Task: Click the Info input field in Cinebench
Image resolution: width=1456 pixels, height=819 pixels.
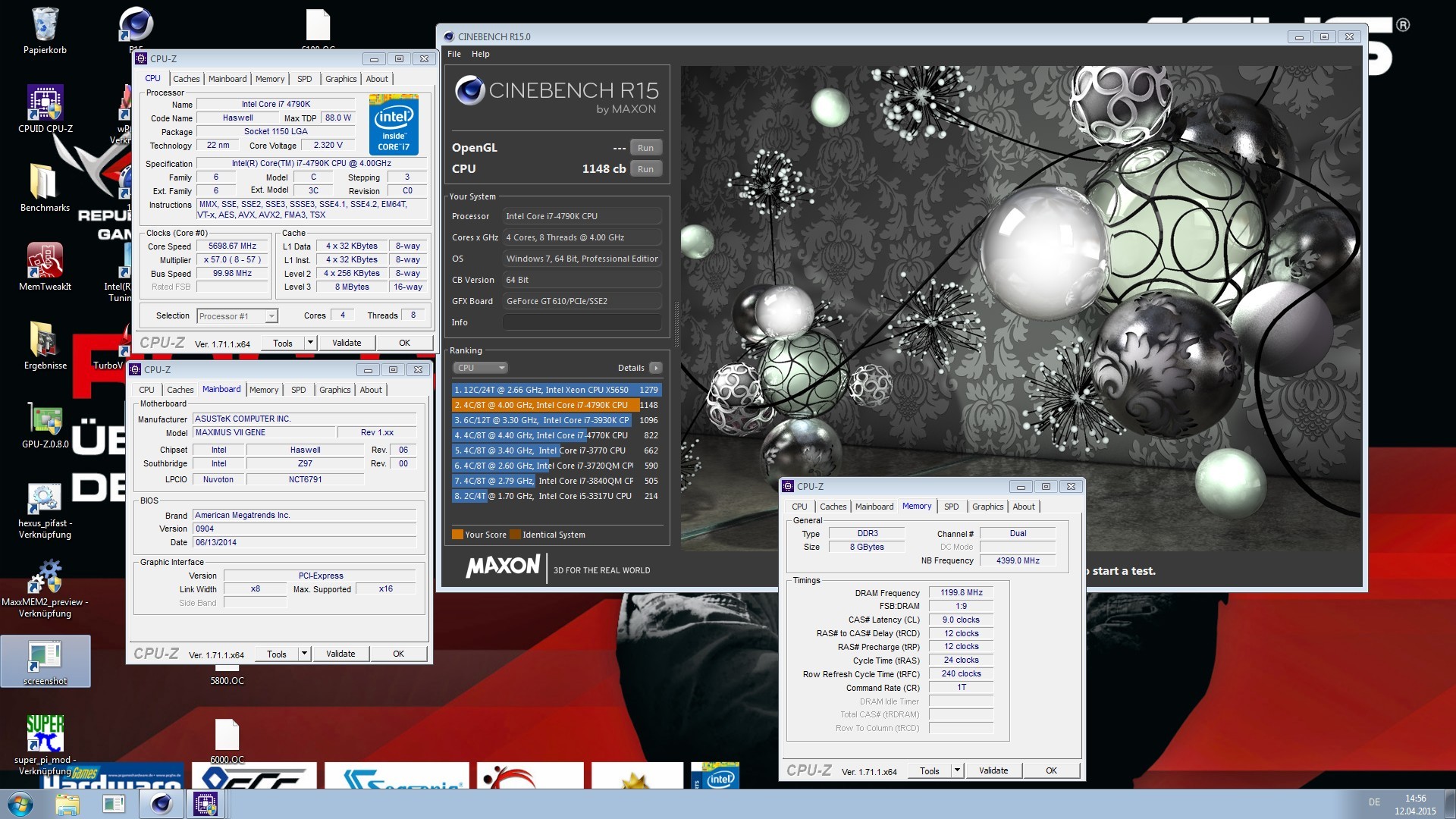Action: [x=582, y=322]
